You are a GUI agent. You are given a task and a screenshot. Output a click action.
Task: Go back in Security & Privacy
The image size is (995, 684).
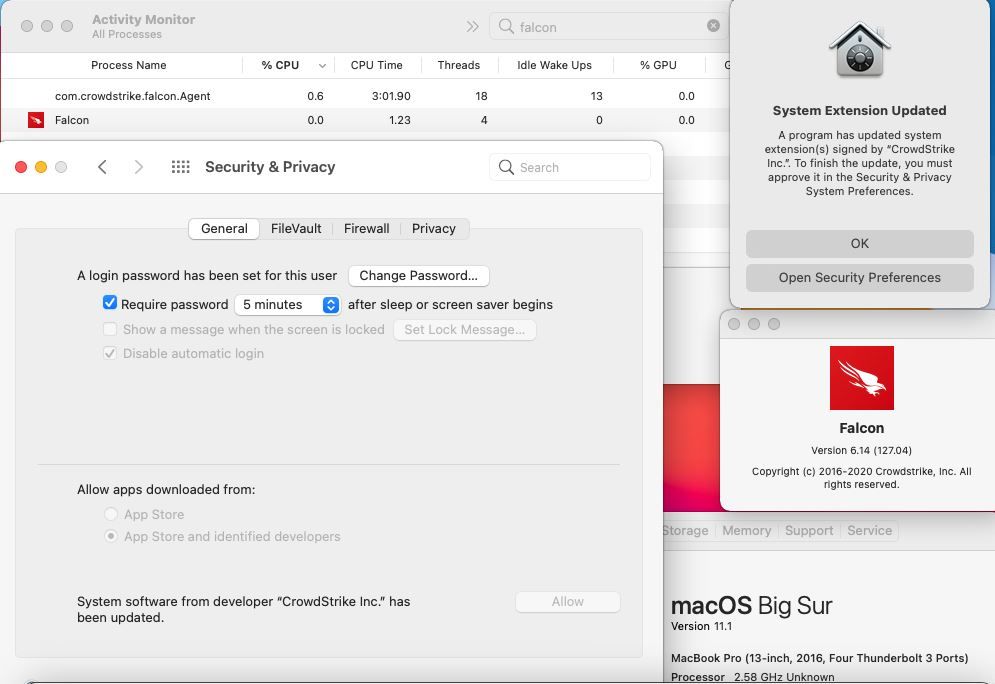coord(102,167)
